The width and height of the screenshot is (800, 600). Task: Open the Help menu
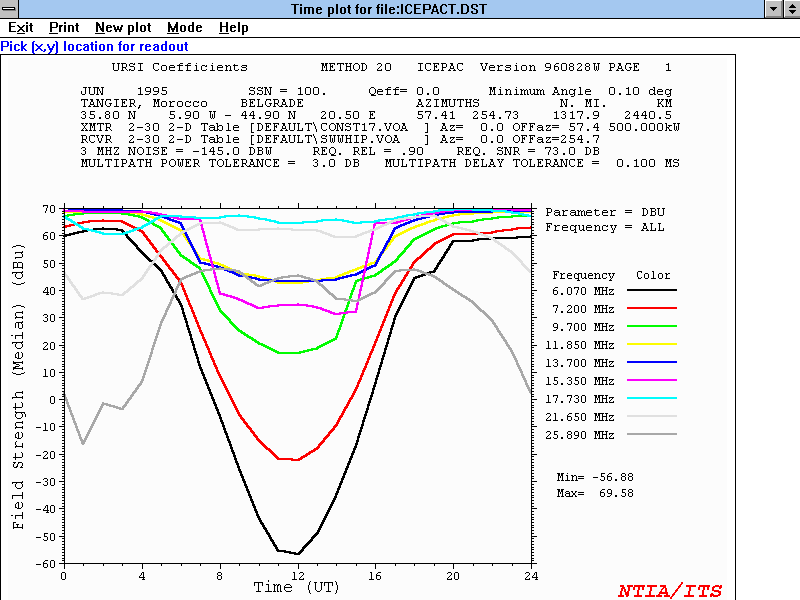pyautogui.click(x=234, y=28)
